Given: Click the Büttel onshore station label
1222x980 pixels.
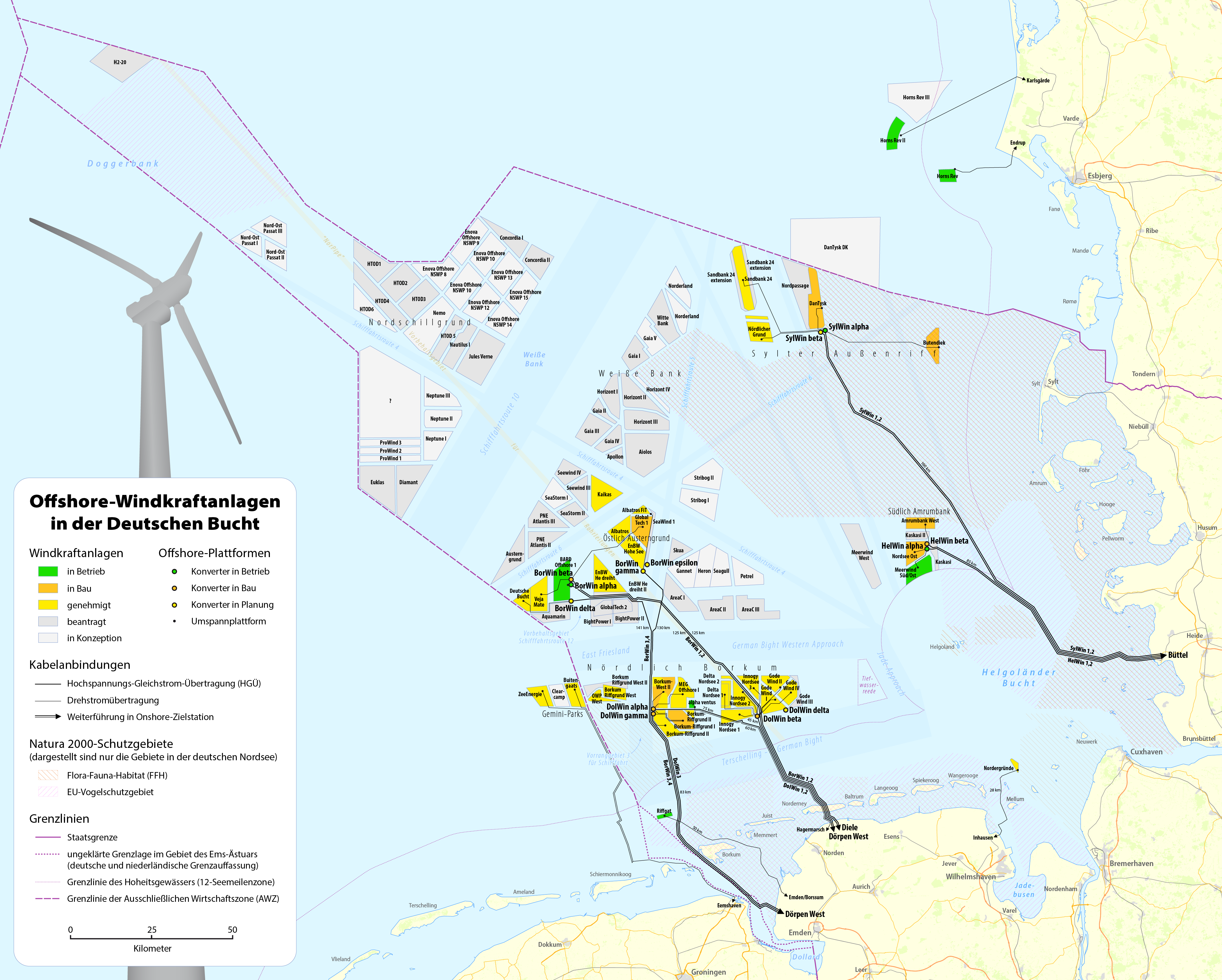Looking at the screenshot, I should 1177,655.
